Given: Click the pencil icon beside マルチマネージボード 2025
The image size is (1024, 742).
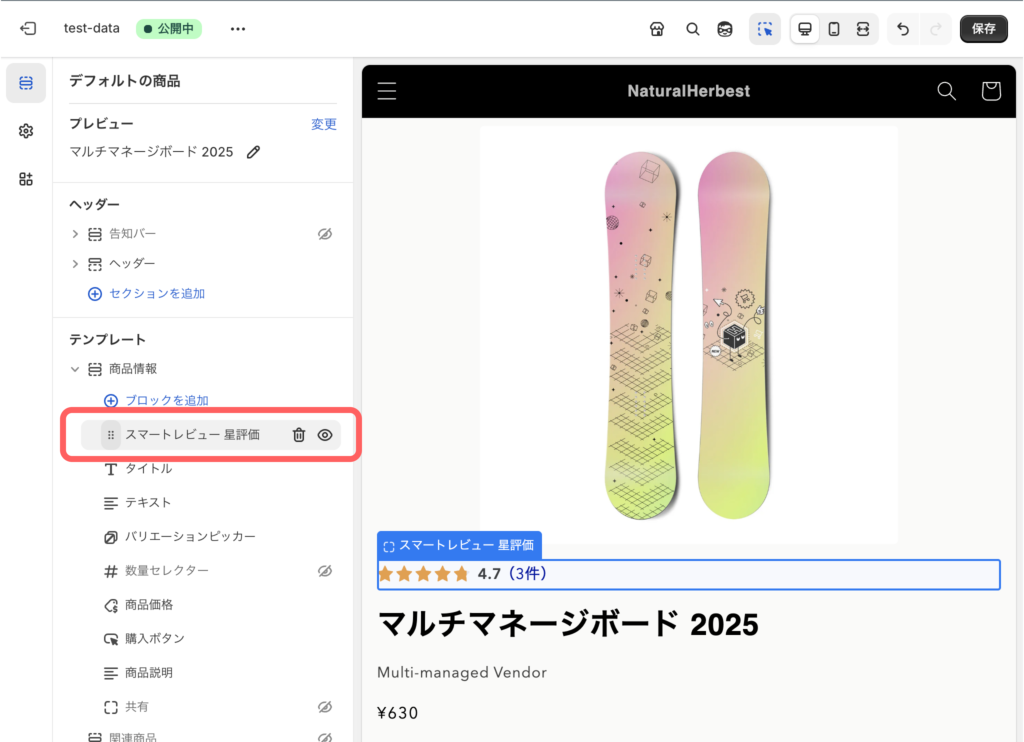Looking at the screenshot, I should point(254,152).
